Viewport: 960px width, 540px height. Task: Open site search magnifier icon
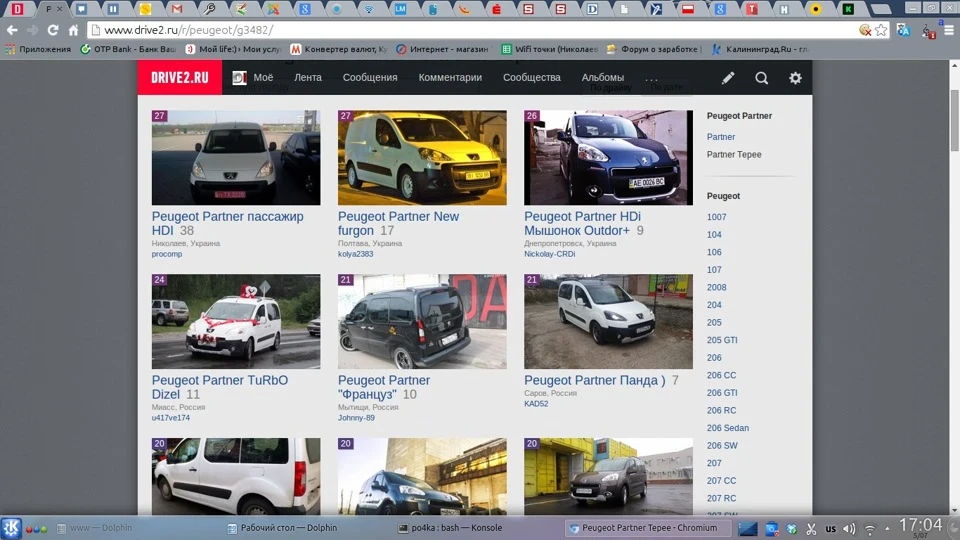click(761, 78)
